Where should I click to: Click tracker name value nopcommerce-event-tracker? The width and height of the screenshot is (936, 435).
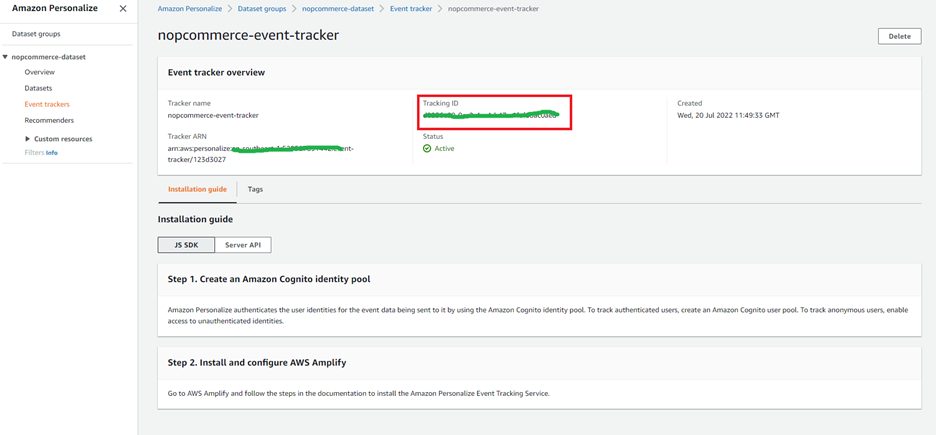(x=213, y=115)
